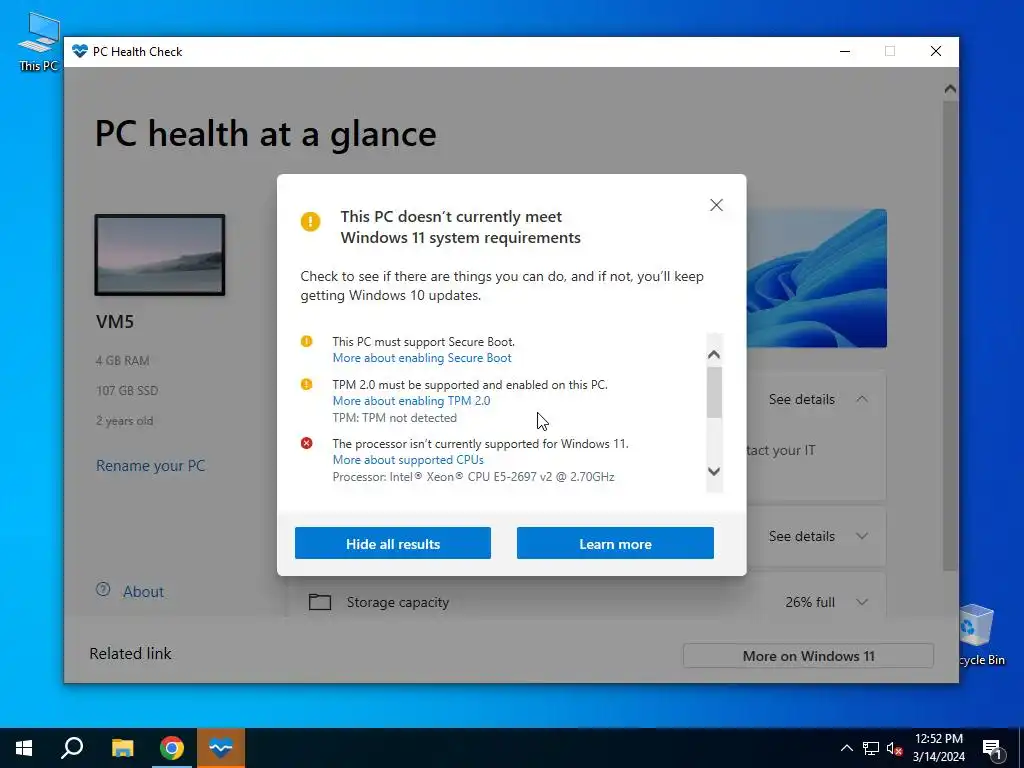Click the large warning icon in dialog header
This screenshot has width=1024, height=768.
tap(310, 221)
